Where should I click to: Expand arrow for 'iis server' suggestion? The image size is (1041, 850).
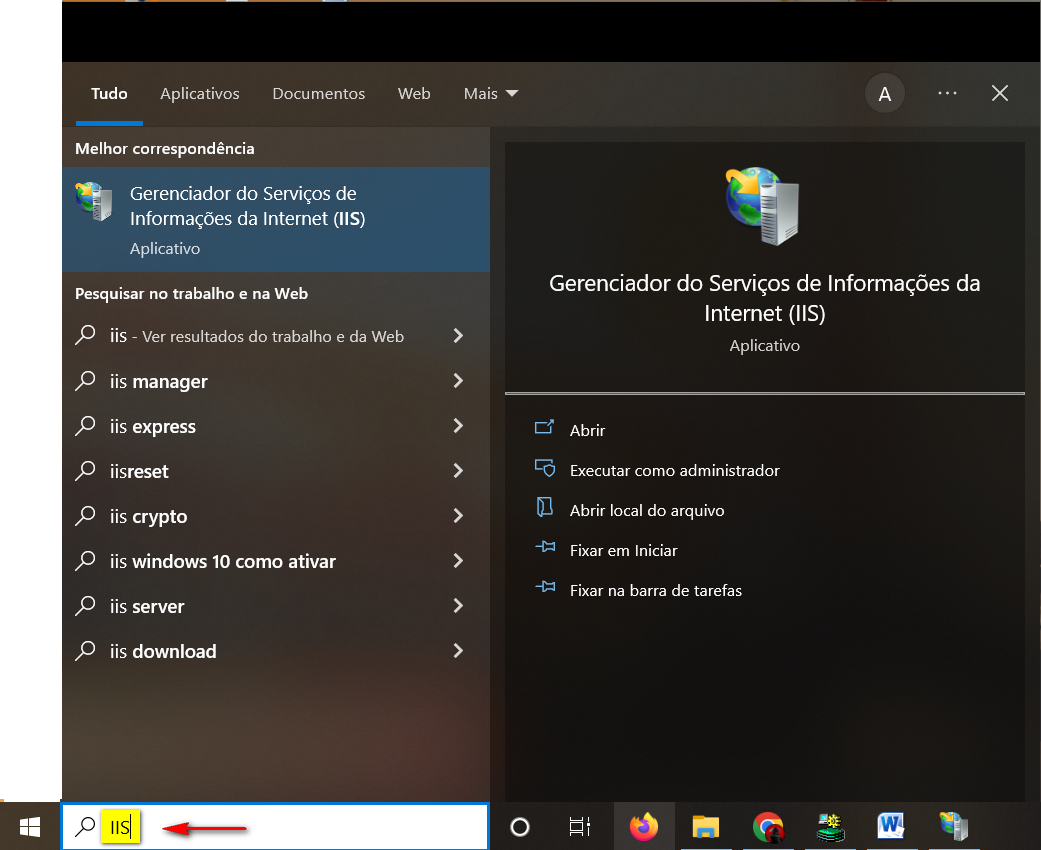(458, 606)
